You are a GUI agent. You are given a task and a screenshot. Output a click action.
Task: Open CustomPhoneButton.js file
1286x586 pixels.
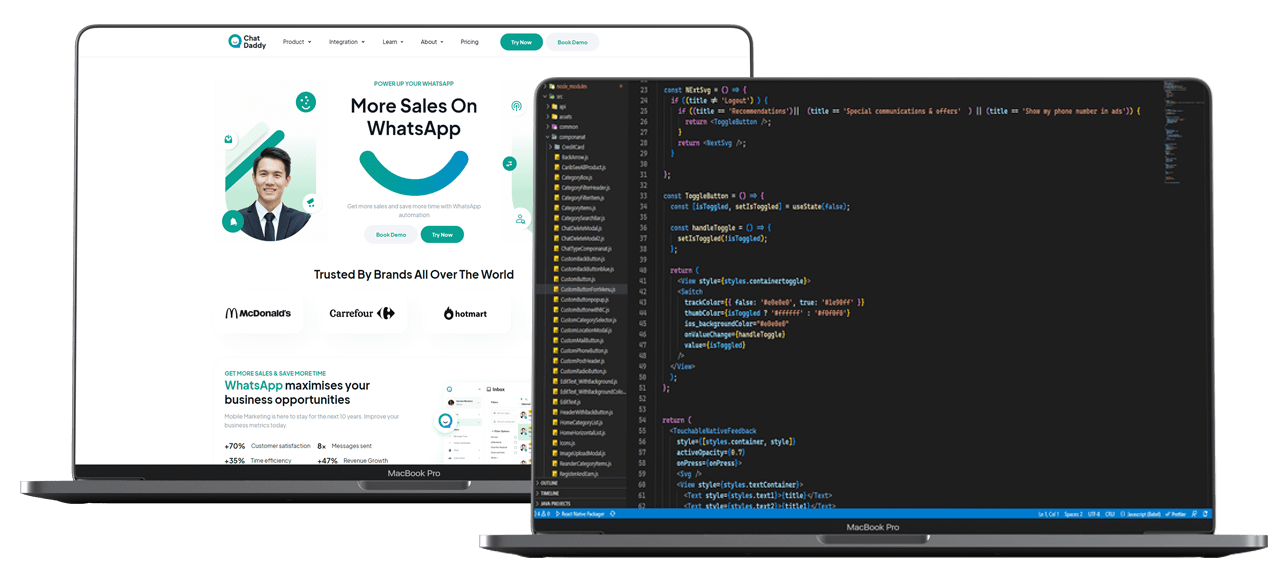[583, 351]
